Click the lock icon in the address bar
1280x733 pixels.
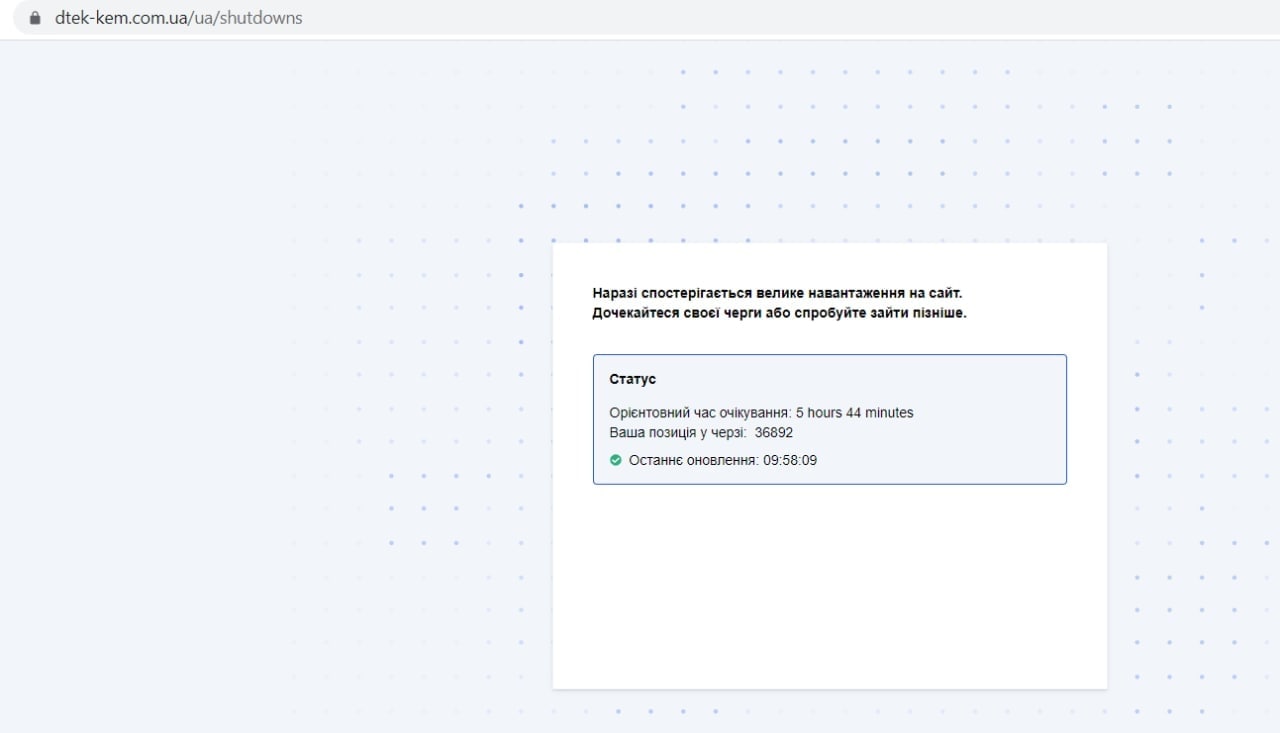coord(37,18)
